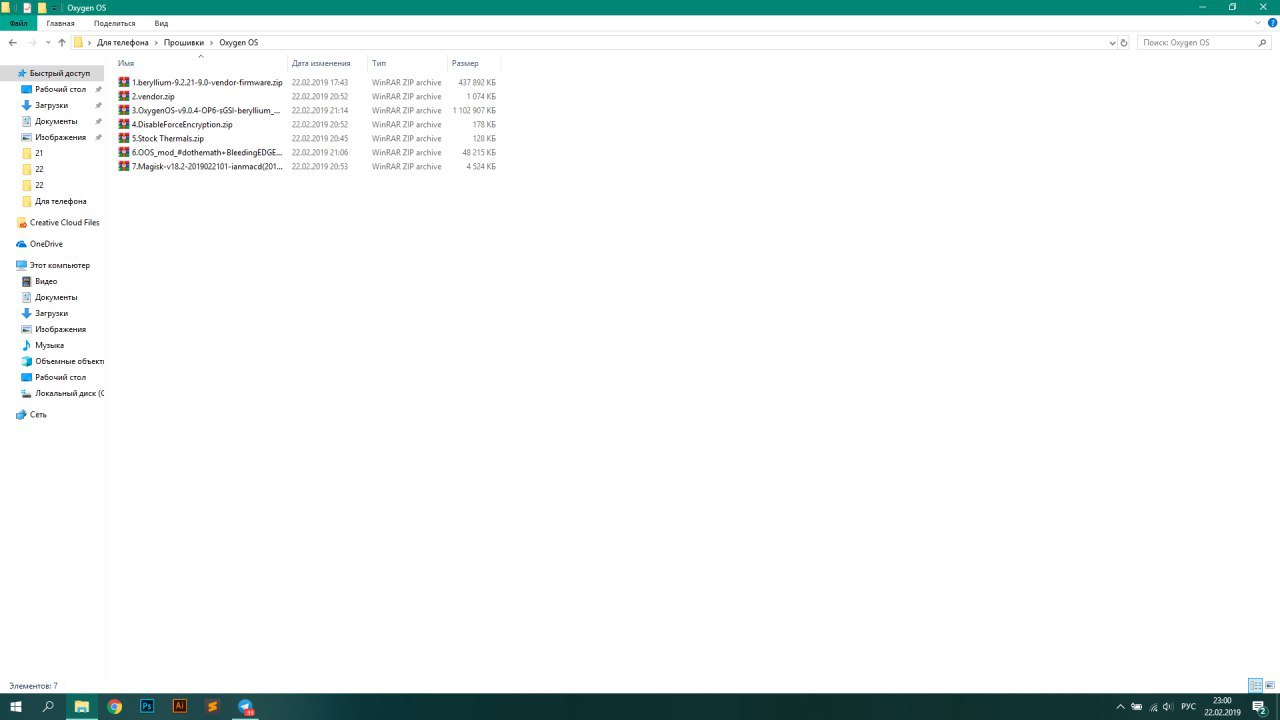The width and height of the screenshot is (1280, 720).
Task: Select the 2.vendor.zip file
Action: [153, 96]
